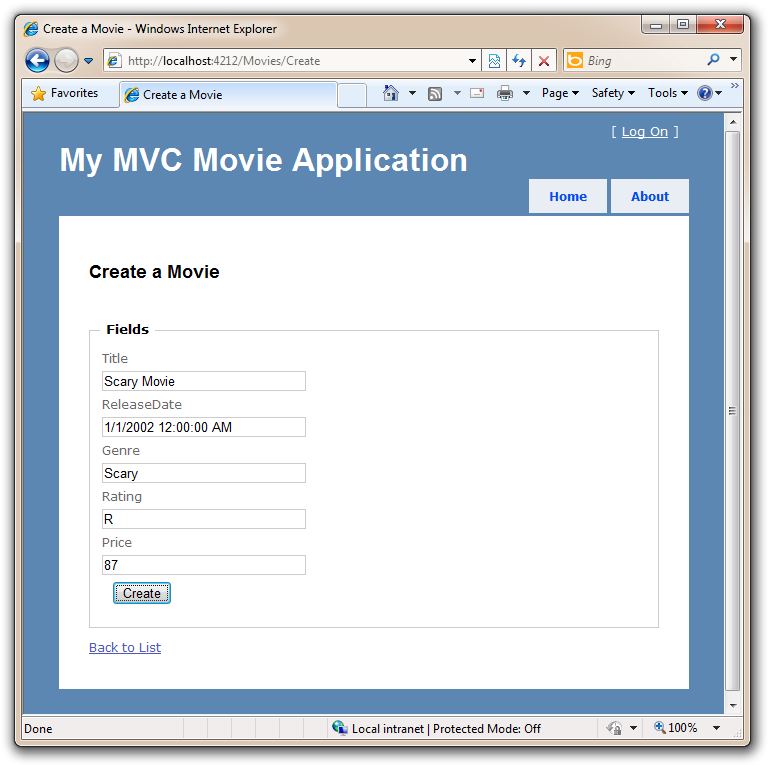769x765 pixels.
Task: Open the Page dropdown menu
Action: tap(560, 93)
